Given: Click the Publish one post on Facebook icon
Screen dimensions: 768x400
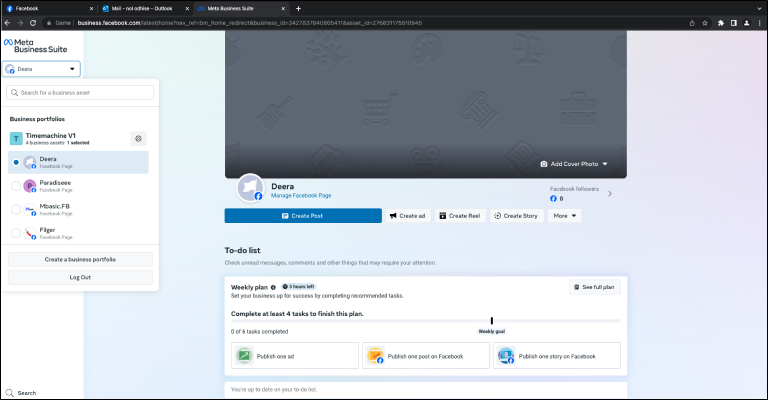Looking at the screenshot, I should point(375,355).
